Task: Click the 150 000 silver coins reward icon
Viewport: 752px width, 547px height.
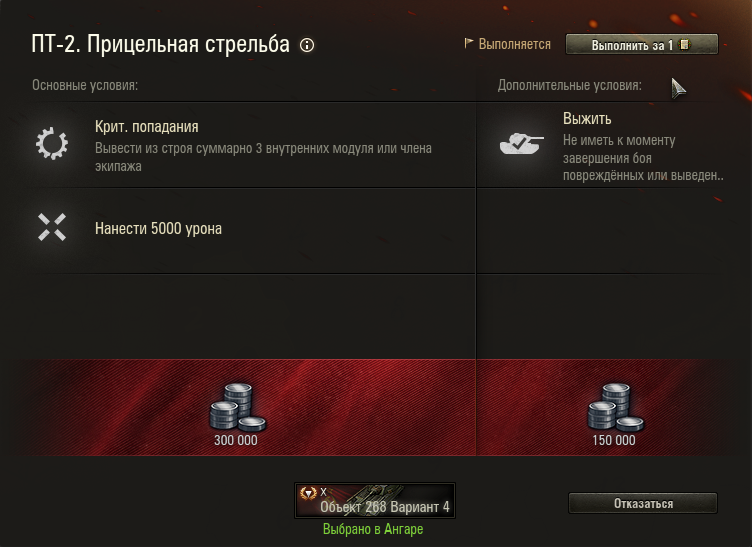Action: click(615, 407)
